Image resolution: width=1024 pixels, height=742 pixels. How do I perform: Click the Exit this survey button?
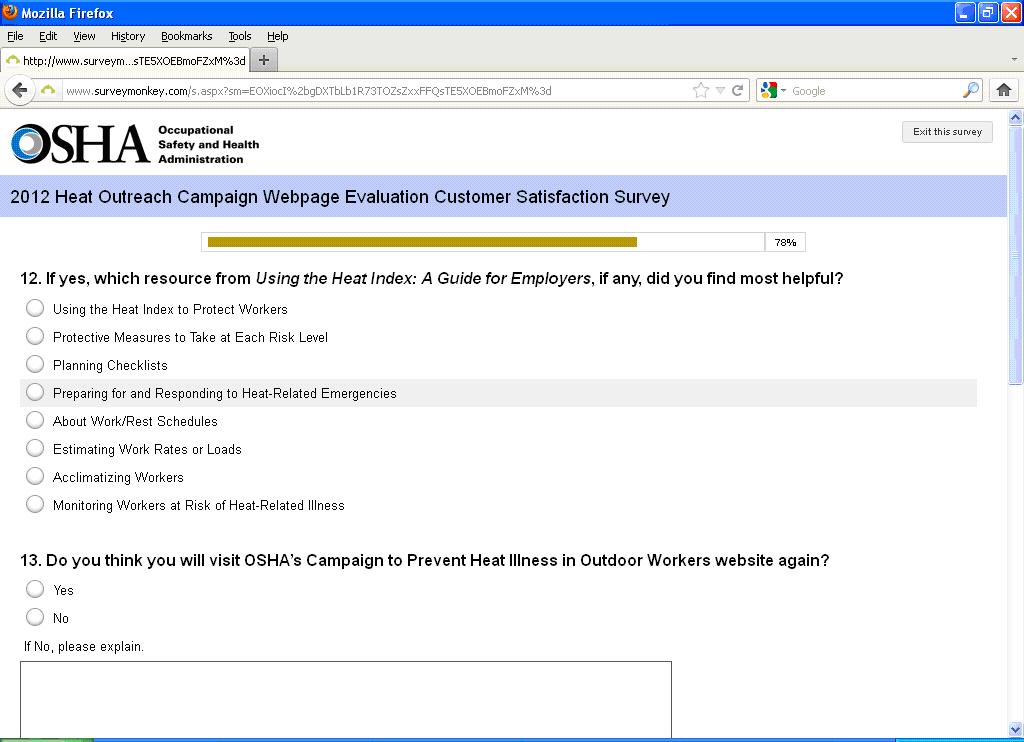947,132
